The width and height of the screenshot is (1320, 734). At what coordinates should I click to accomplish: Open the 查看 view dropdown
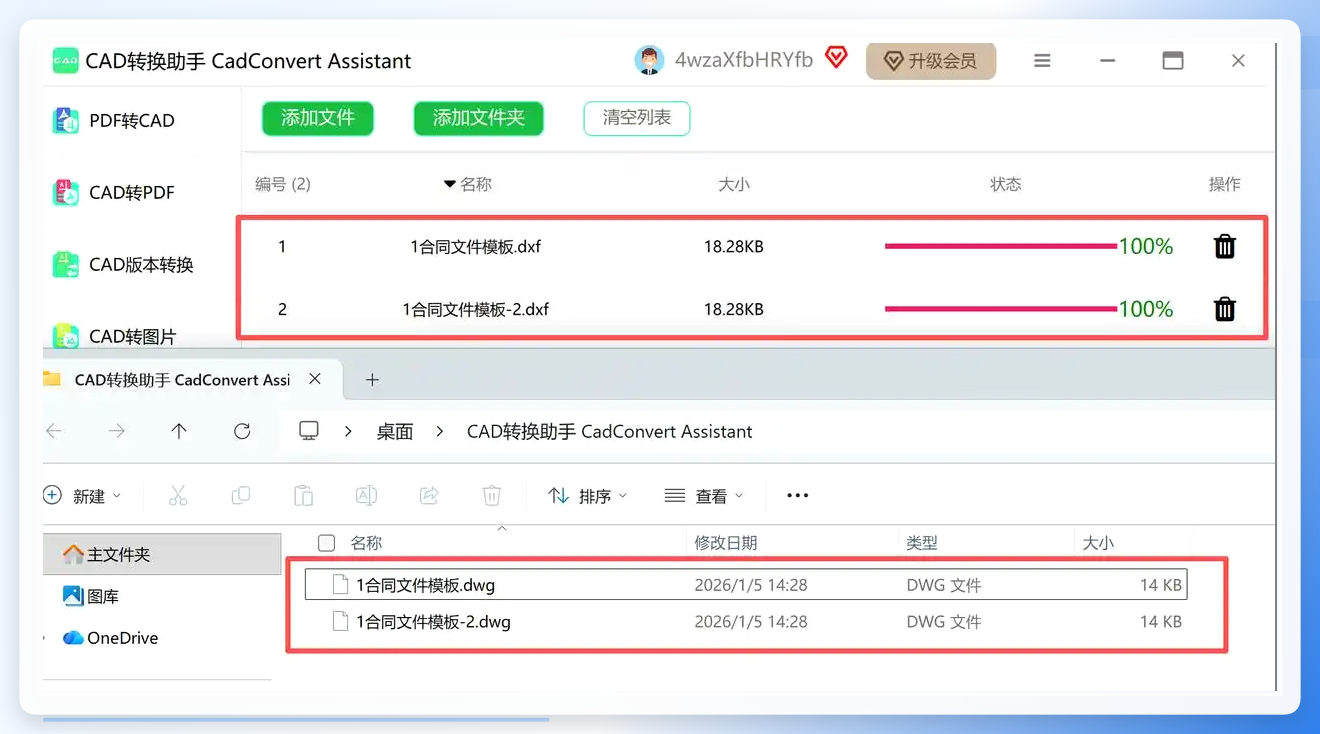(x=705, y=496)
